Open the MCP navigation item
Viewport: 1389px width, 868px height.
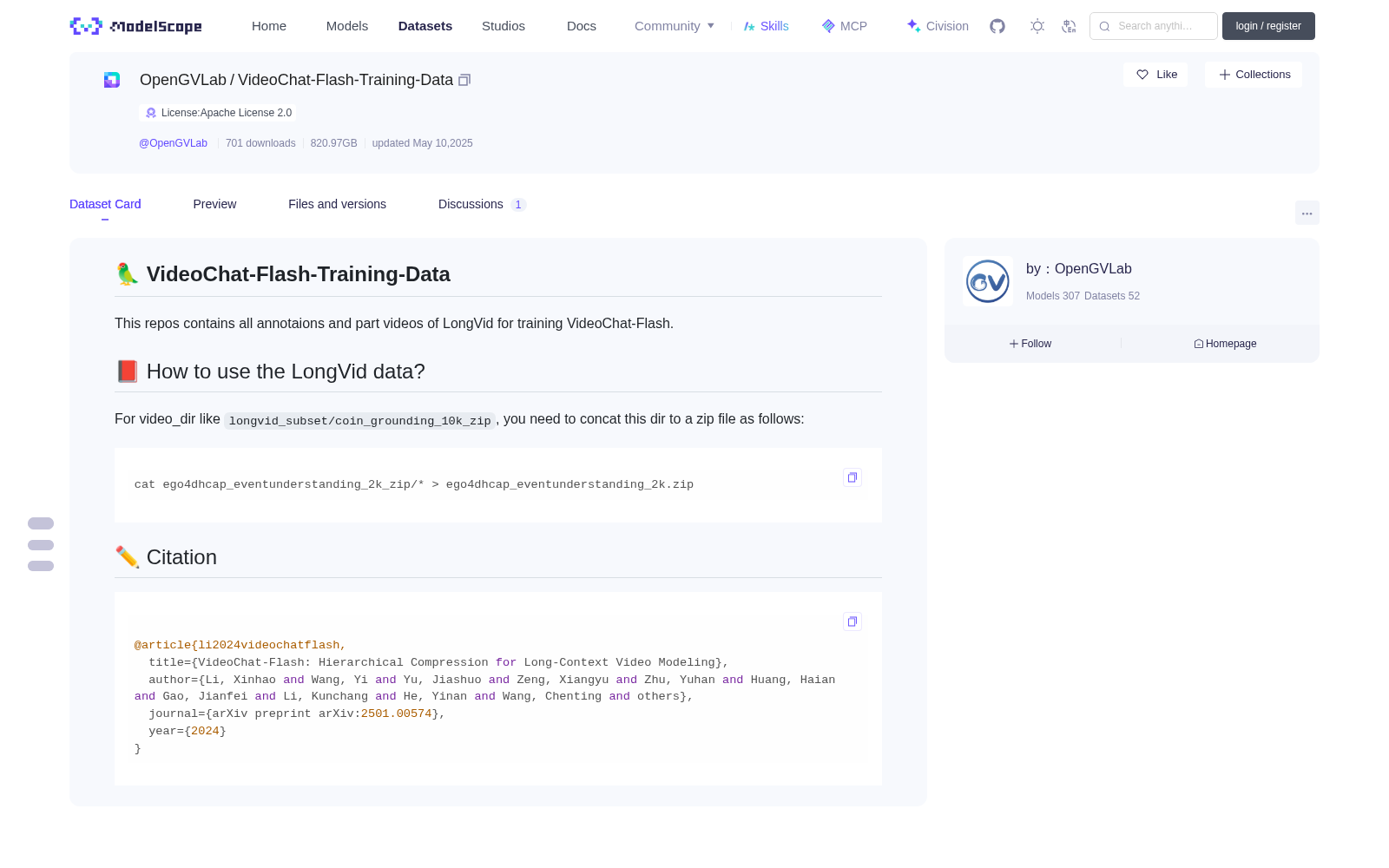[x=845, y=26]
